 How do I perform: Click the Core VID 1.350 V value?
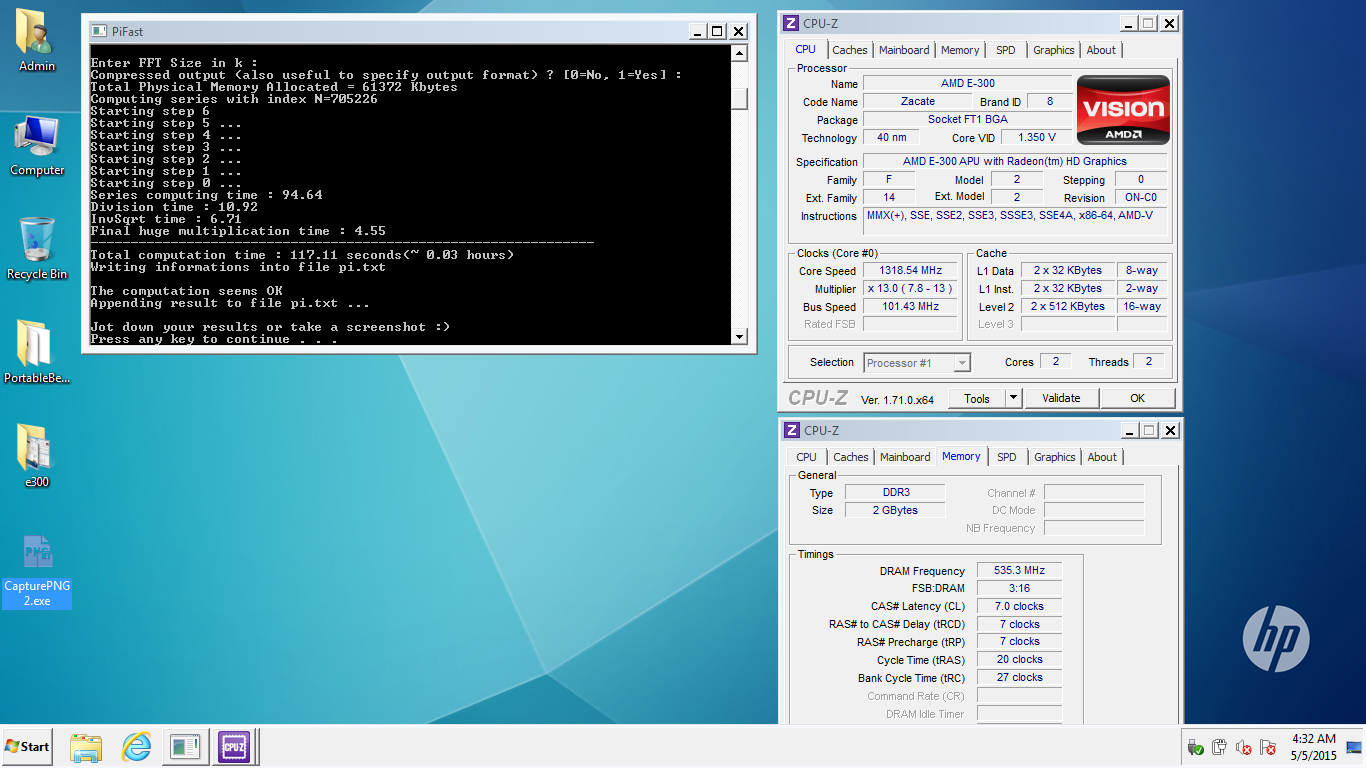[x=1036, y=137]
